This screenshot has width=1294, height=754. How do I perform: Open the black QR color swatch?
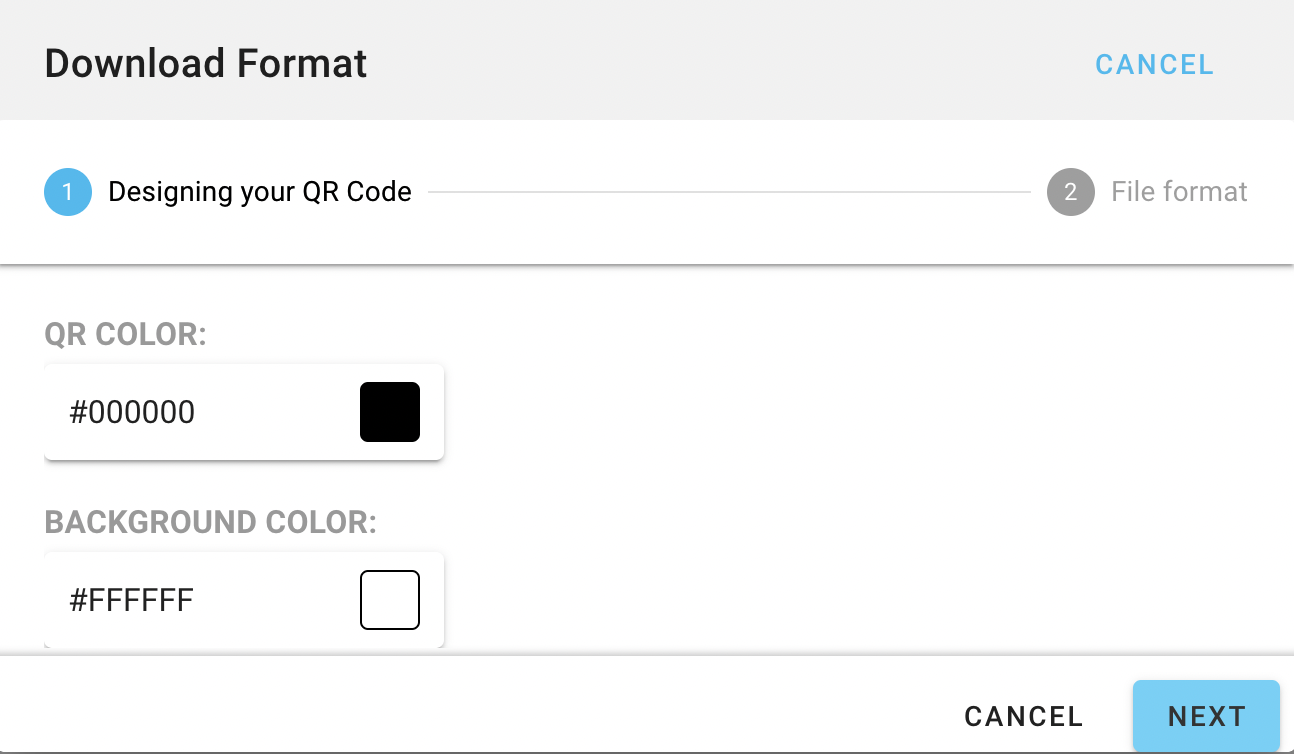click(x=390, y=412)
